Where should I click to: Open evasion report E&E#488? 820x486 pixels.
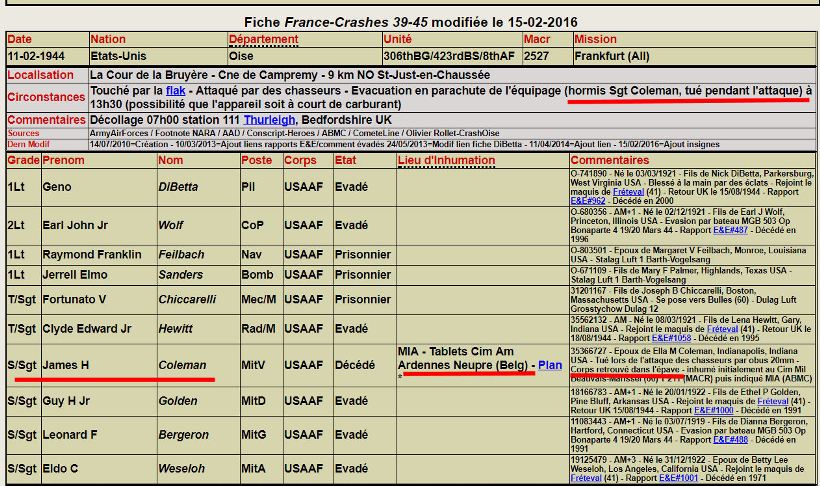click(731, 439)
